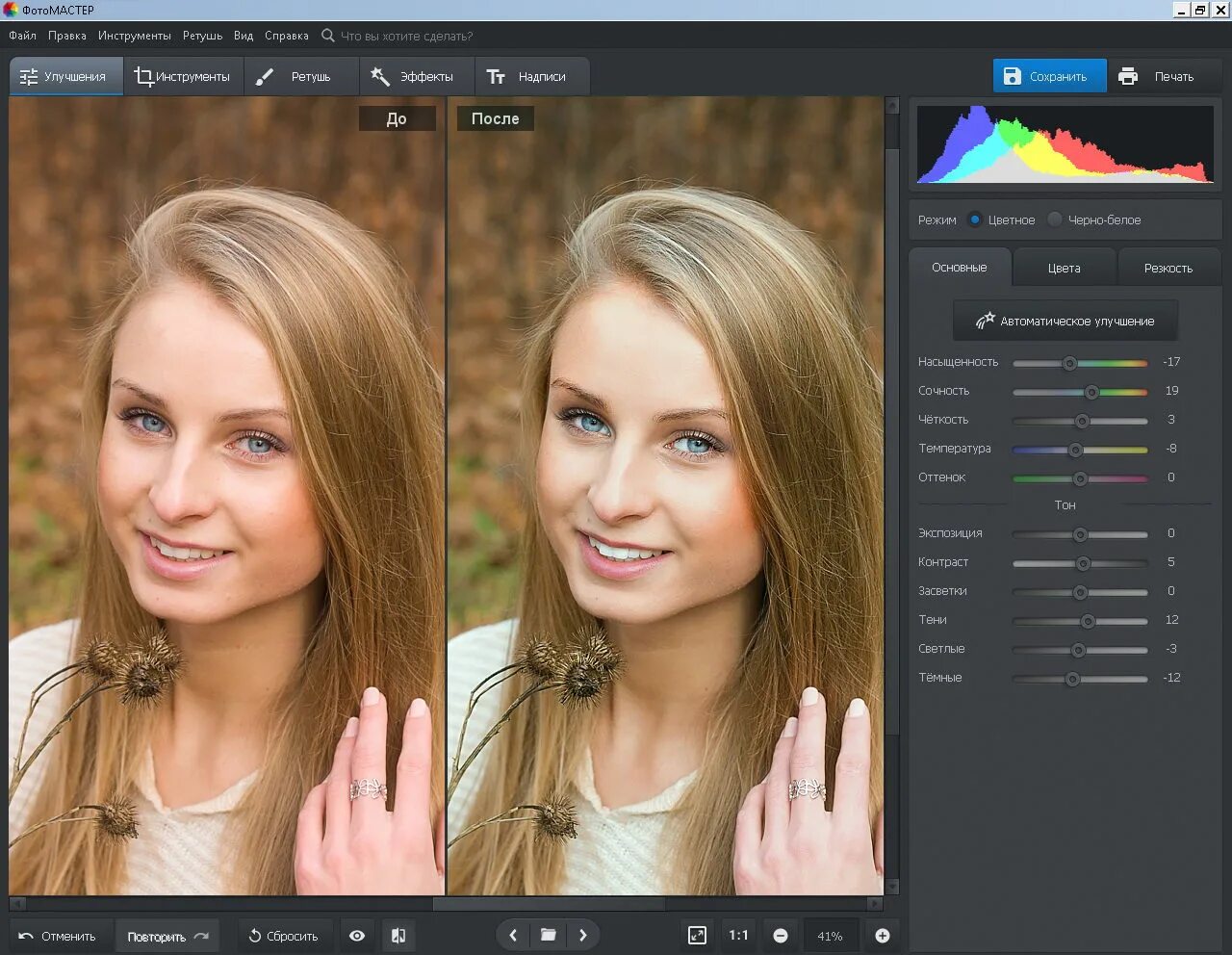Open the Ретушь menu in menu bar

point(202,36)
